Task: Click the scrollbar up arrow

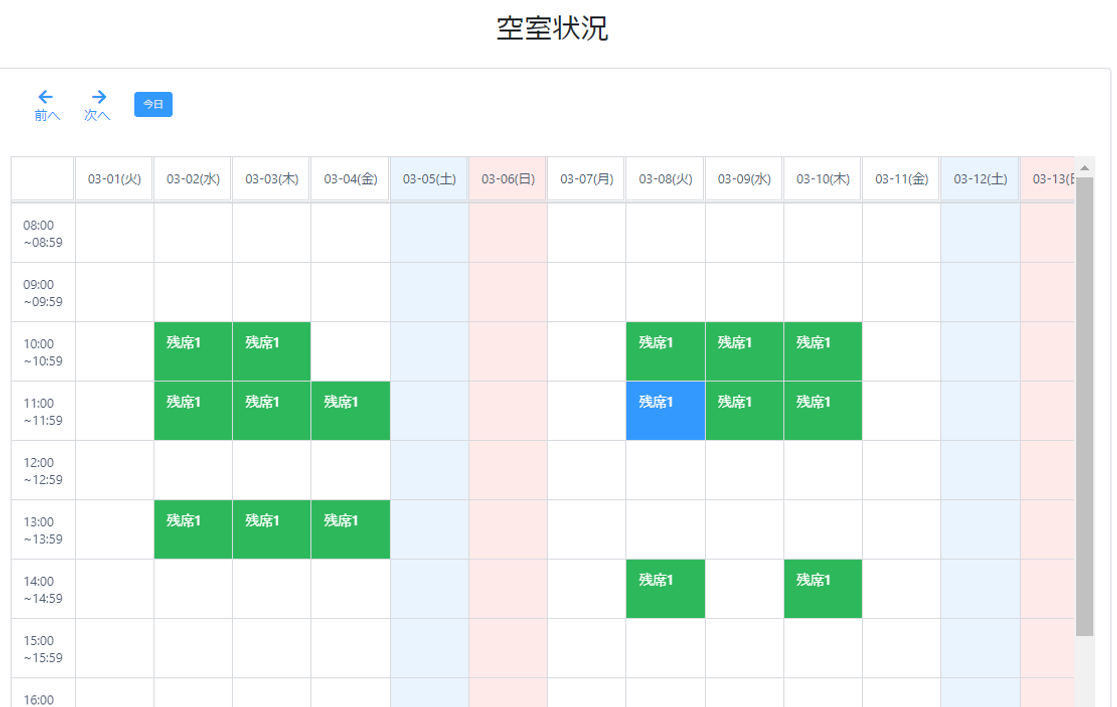Action: click(1084, 168)
